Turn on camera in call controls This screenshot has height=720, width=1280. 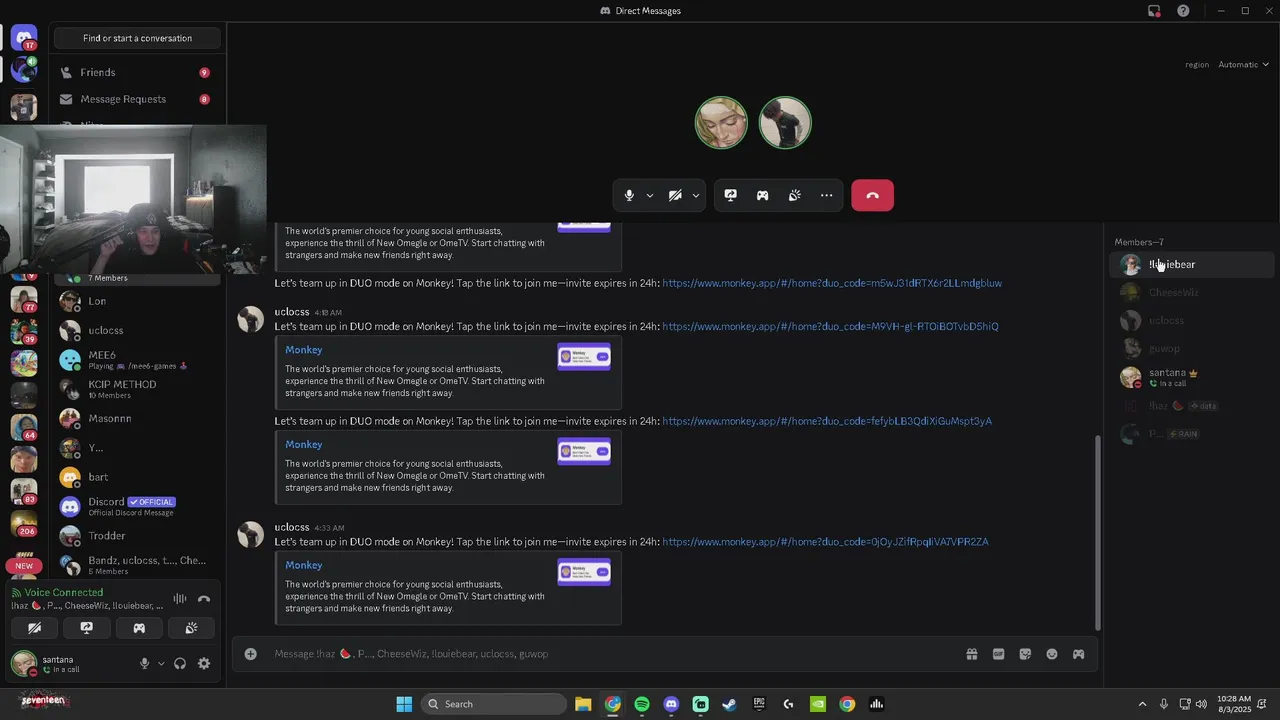pos(675,195)
